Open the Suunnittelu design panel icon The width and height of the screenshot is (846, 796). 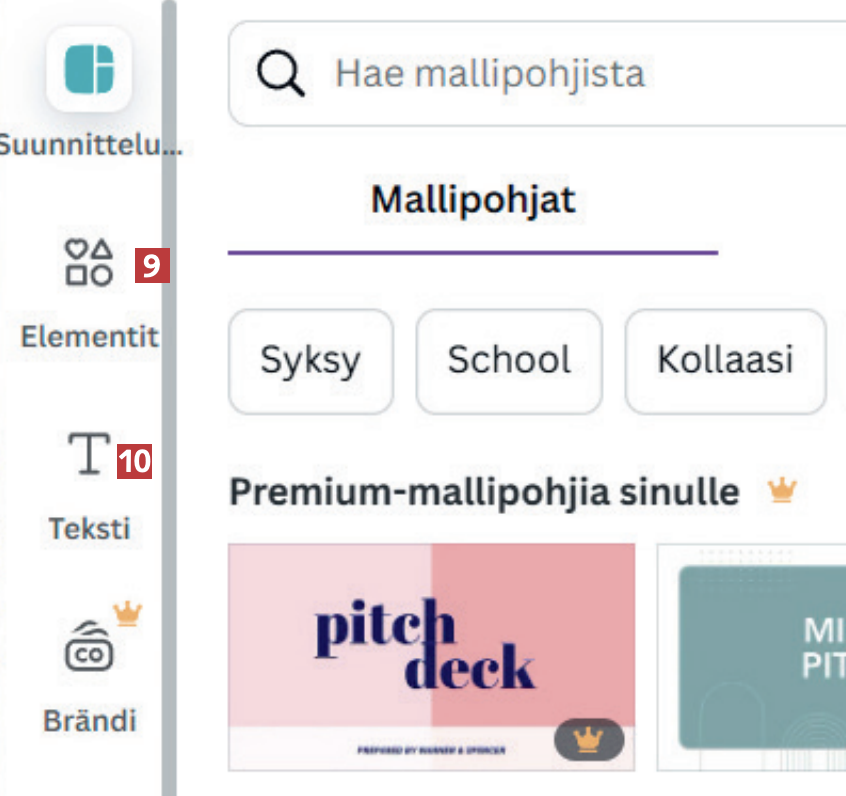(x=89, y=69)
